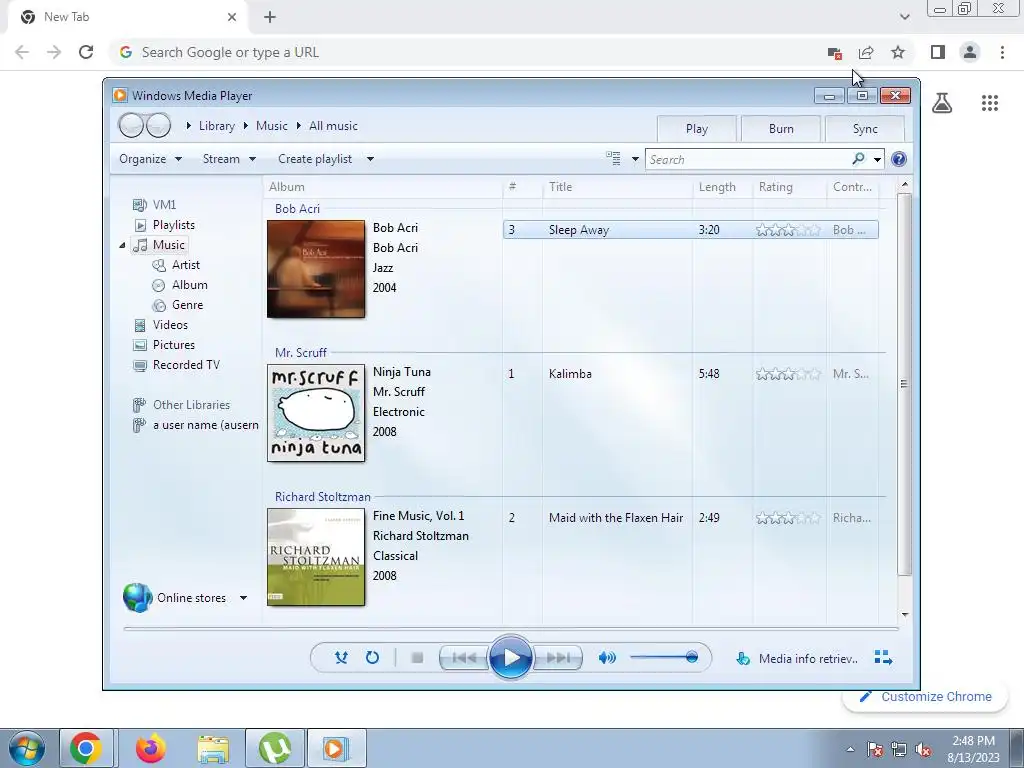This screenshot has height=768, width=1024.
Task: Open the Organize menu
Action: click(150, 159)
